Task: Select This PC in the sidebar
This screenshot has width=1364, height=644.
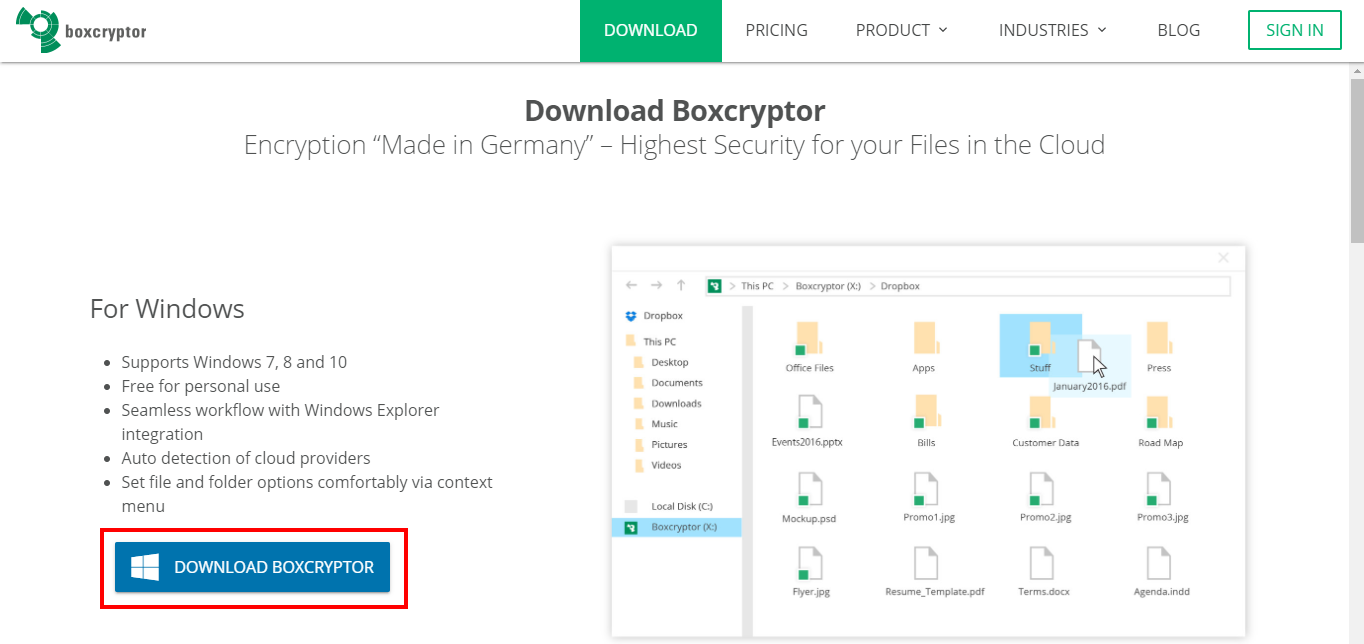Action: pos(651,341)
